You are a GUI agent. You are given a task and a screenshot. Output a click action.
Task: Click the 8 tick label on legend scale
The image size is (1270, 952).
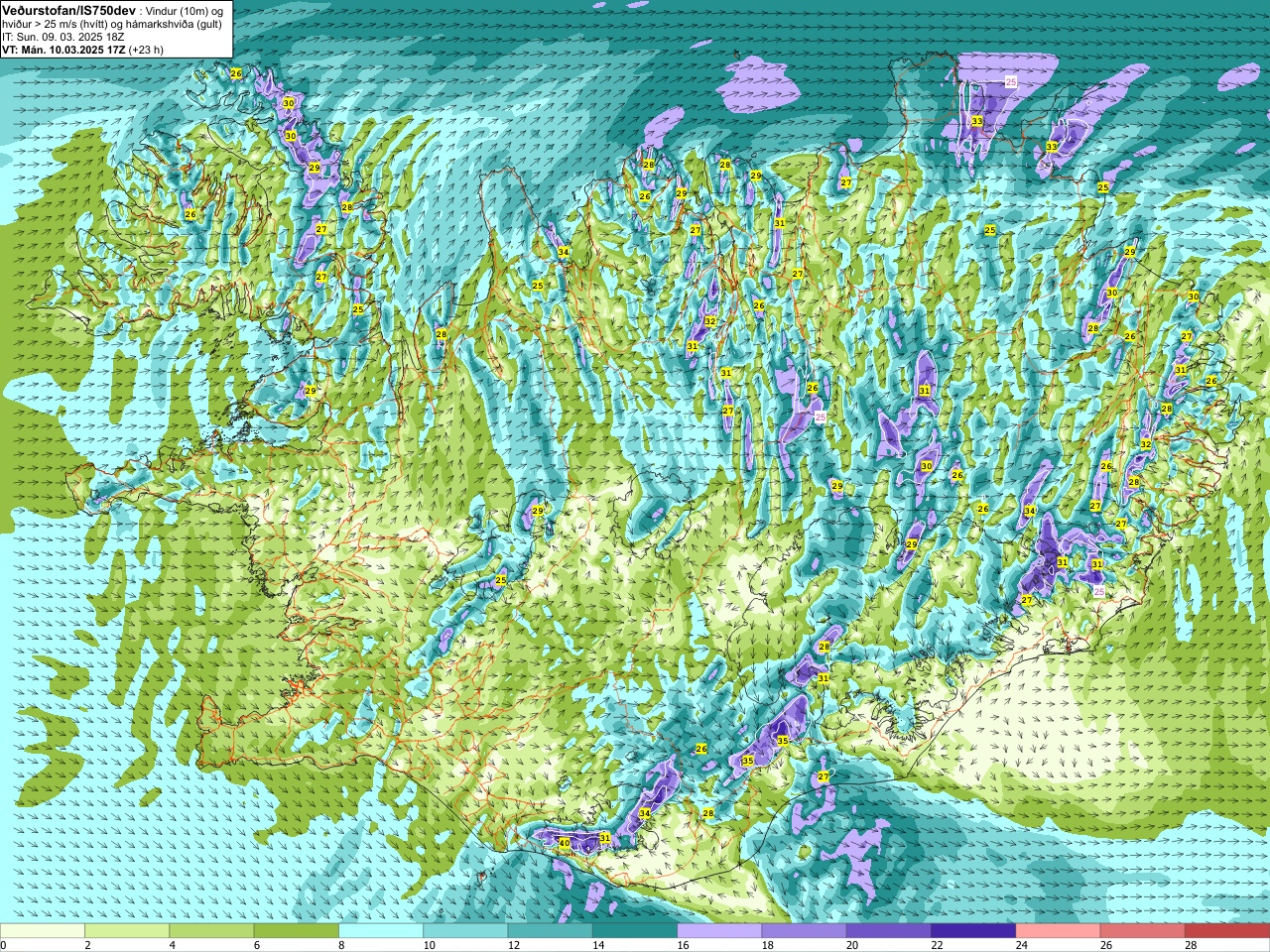coord(340,945)
